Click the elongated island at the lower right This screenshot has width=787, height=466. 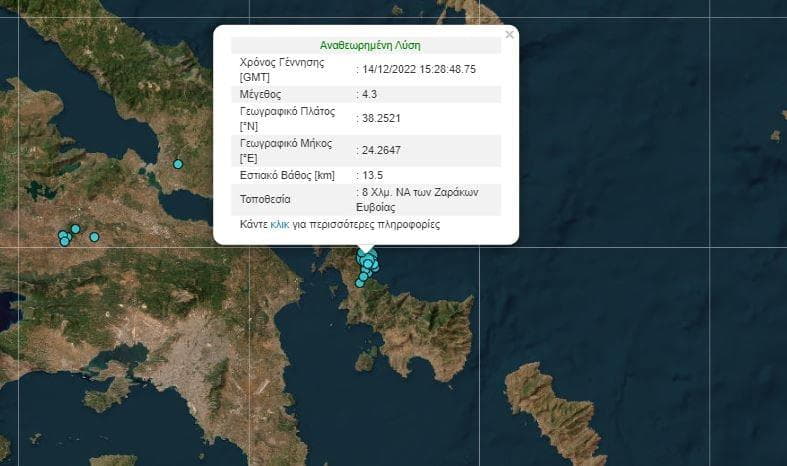click(x=553, y=410)
